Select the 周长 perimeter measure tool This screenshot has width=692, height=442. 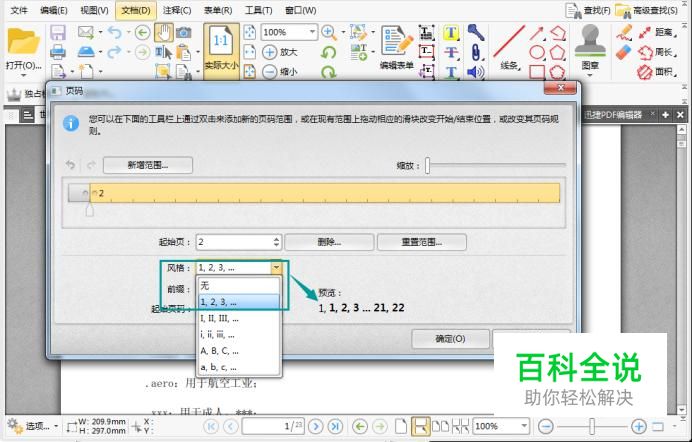point(658,52)
